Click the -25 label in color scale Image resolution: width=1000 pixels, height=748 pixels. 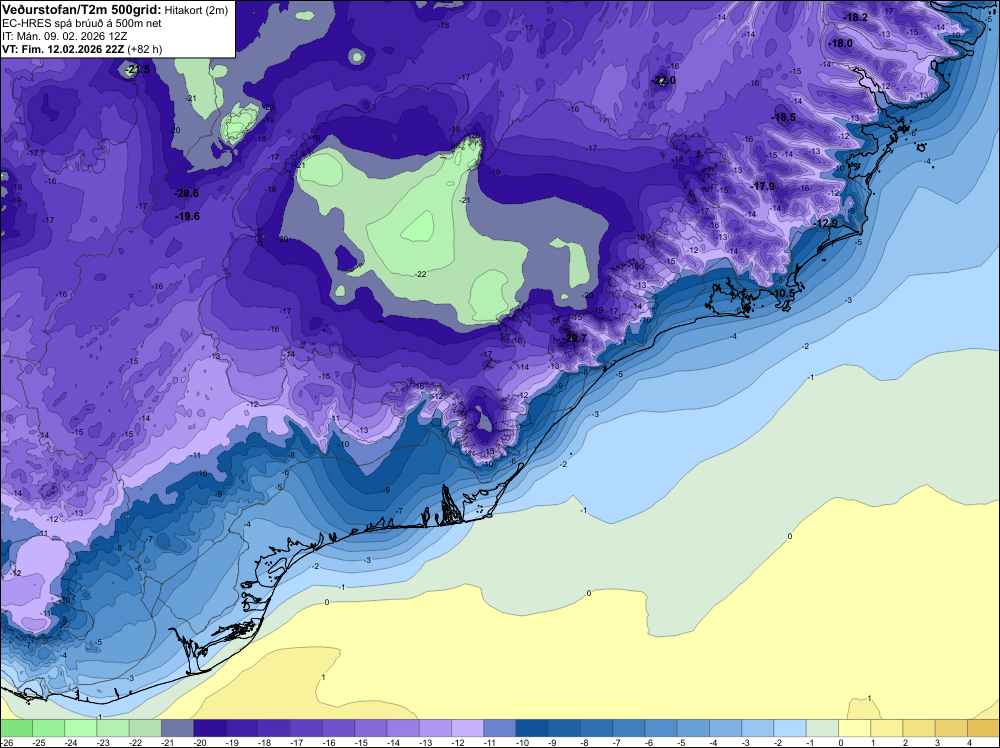[x=38, y=742]
